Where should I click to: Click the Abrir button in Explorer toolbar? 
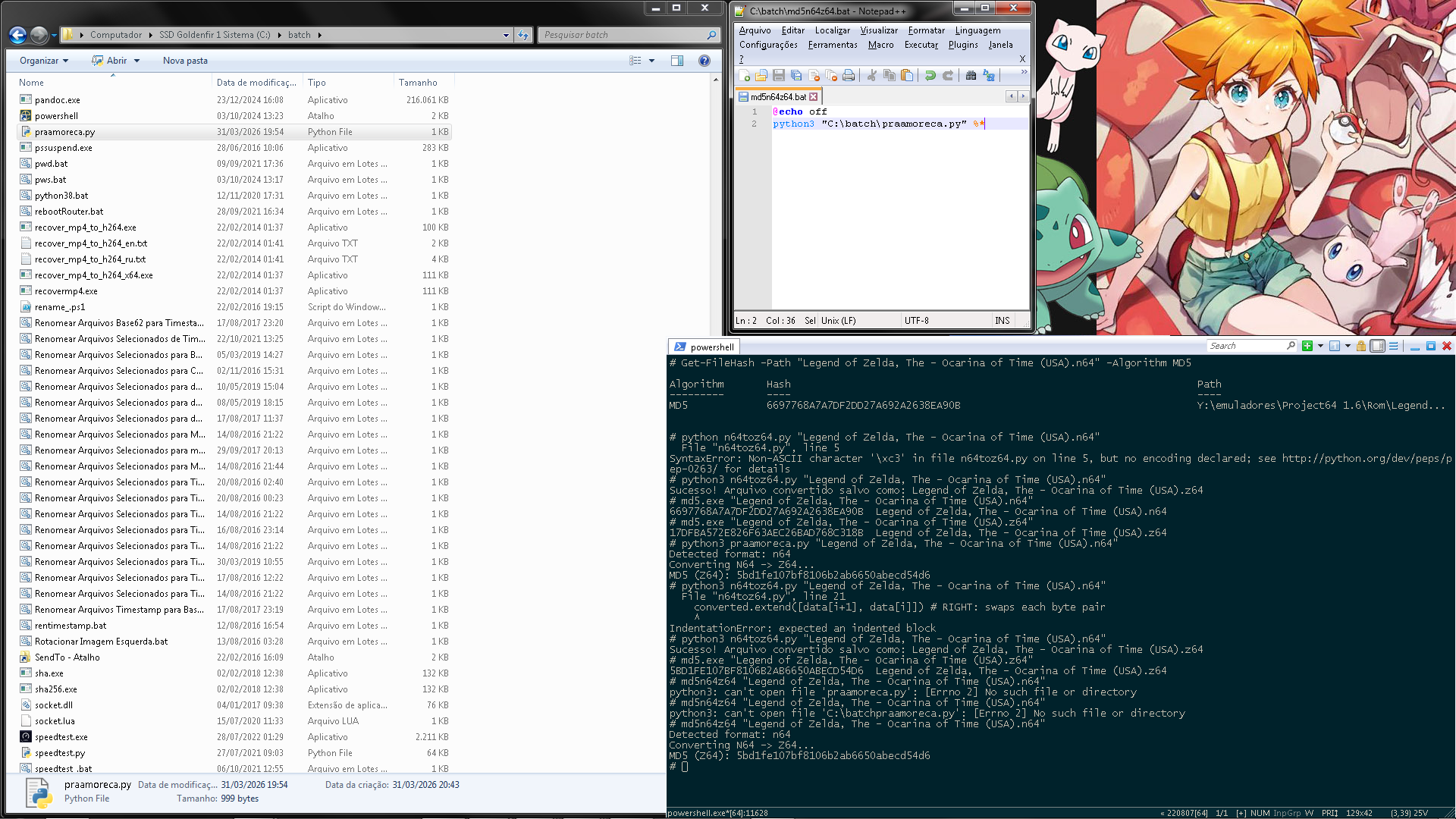[116, 61]
